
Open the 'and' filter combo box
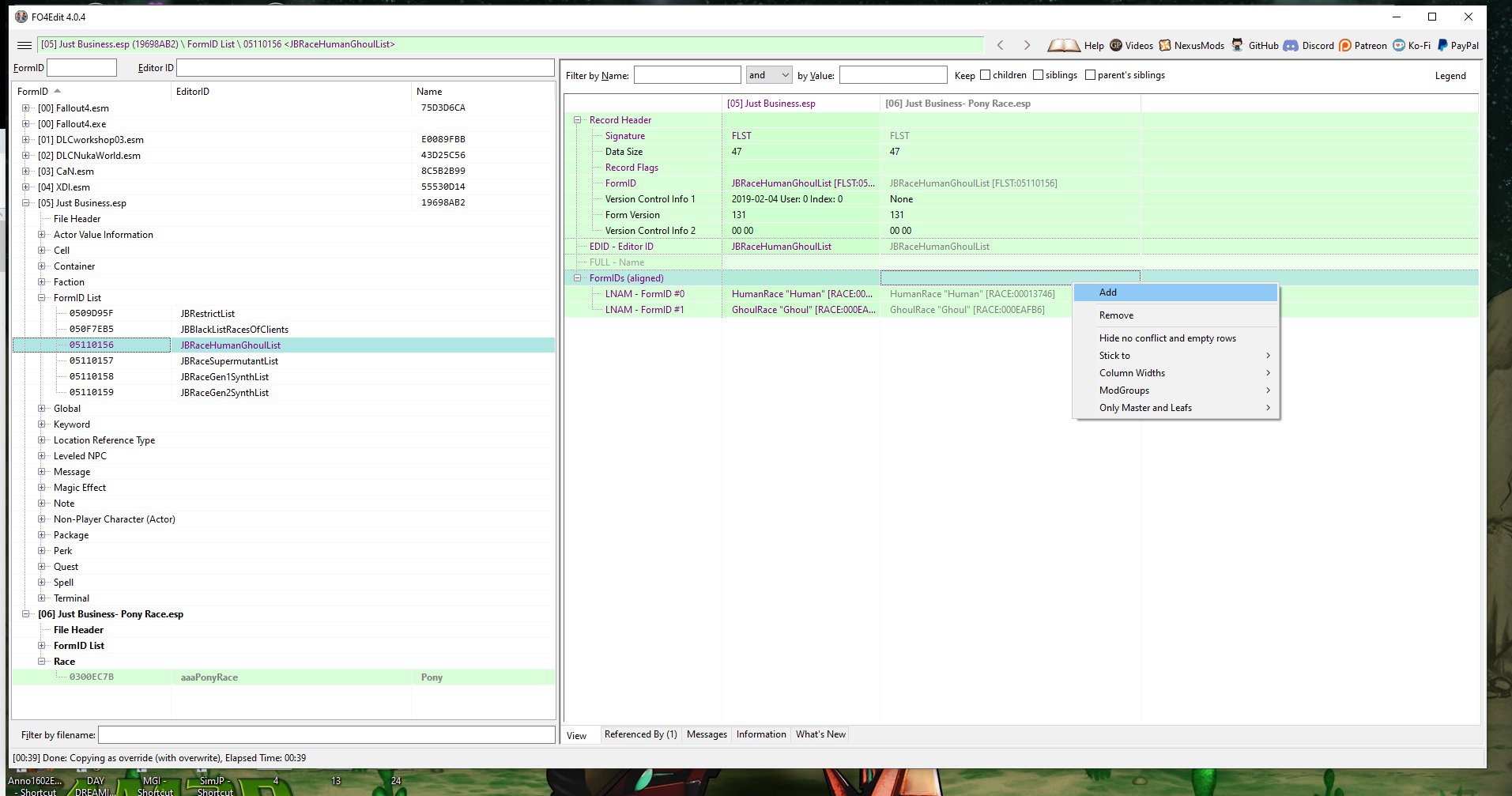coord(769,75)
